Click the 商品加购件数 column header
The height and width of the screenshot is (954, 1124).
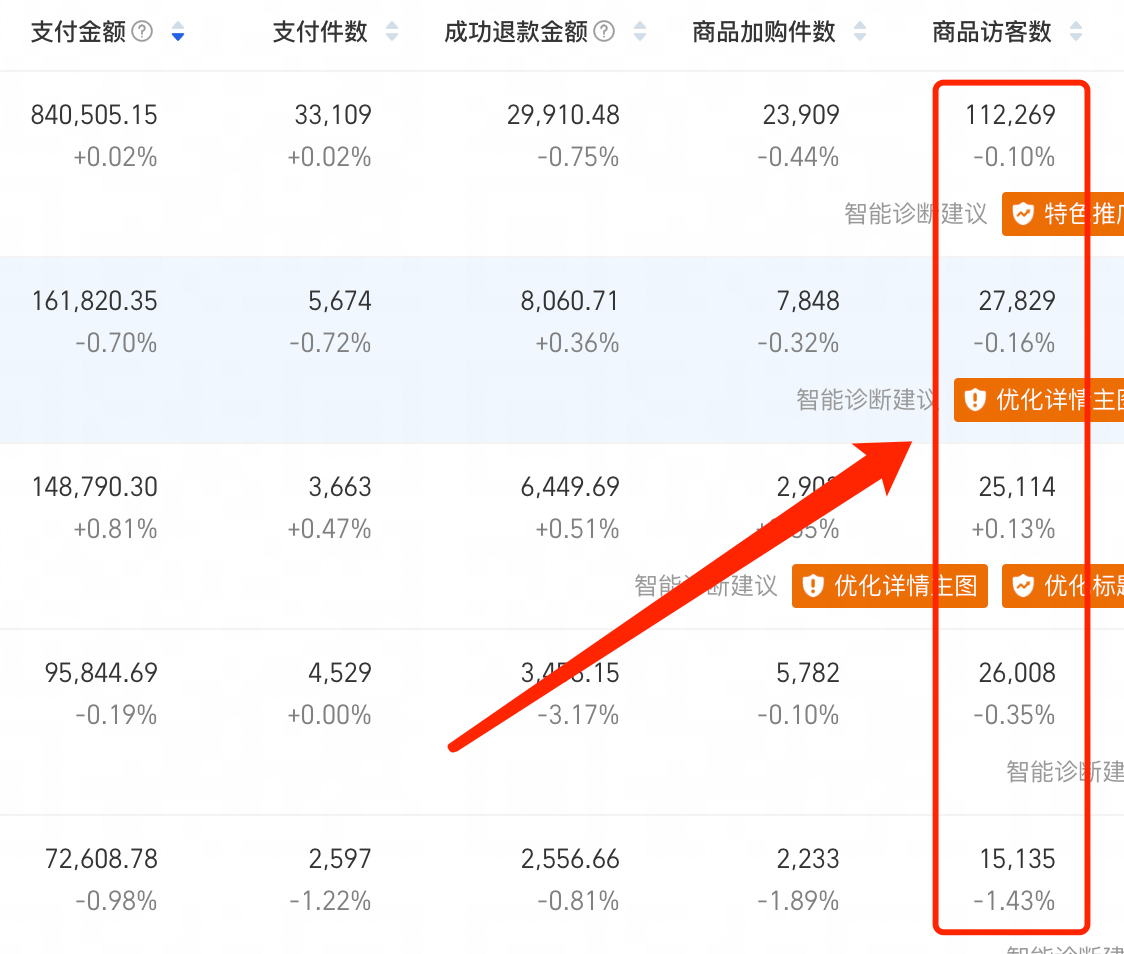coord(764,32)
